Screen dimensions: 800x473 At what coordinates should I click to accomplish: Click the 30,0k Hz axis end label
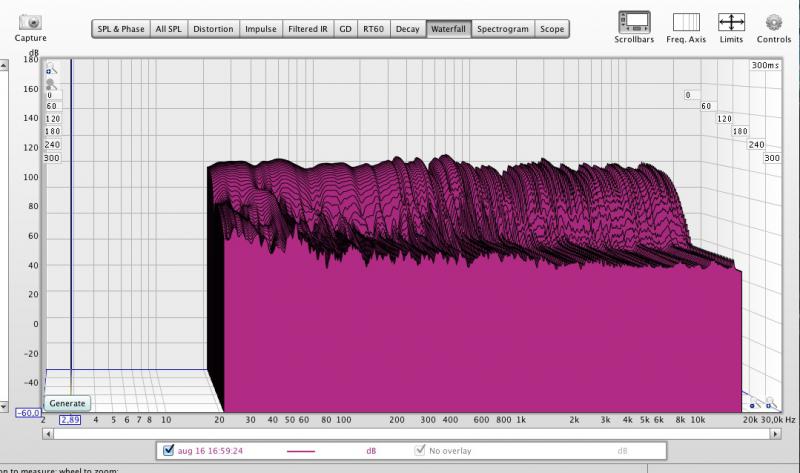point(778,419)
